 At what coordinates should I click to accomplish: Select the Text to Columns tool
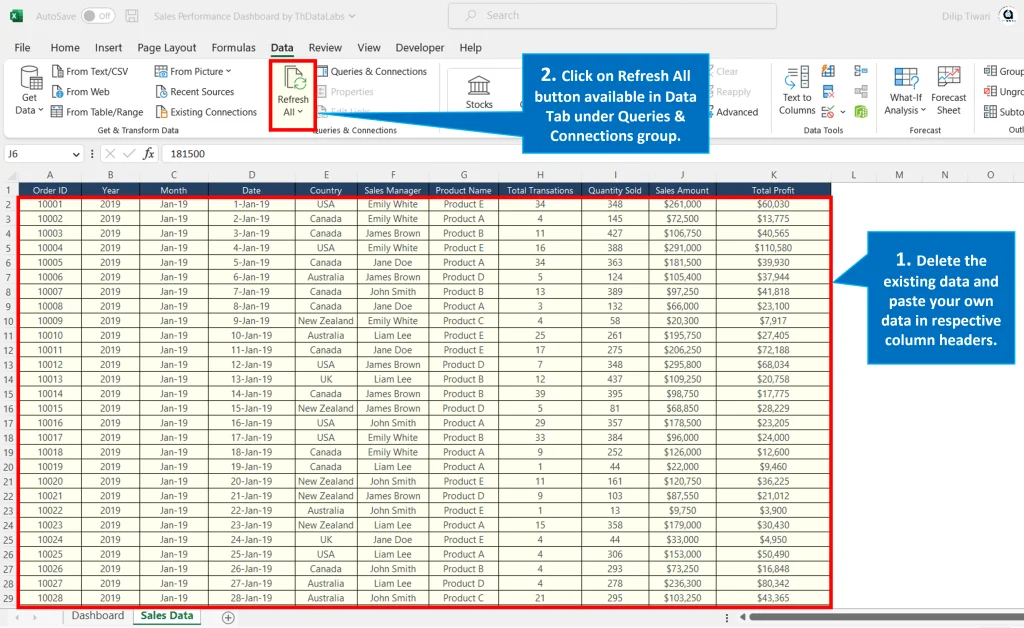tap(796, 90)
